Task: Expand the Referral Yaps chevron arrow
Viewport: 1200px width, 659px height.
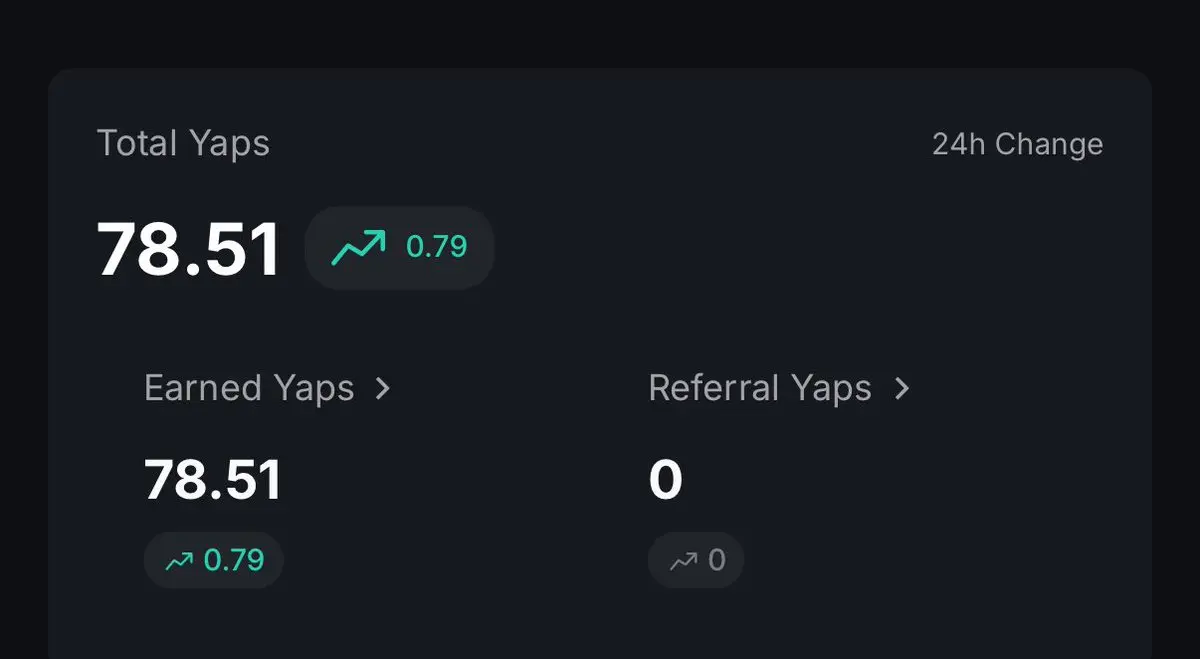Action: (x=902, y=389)
